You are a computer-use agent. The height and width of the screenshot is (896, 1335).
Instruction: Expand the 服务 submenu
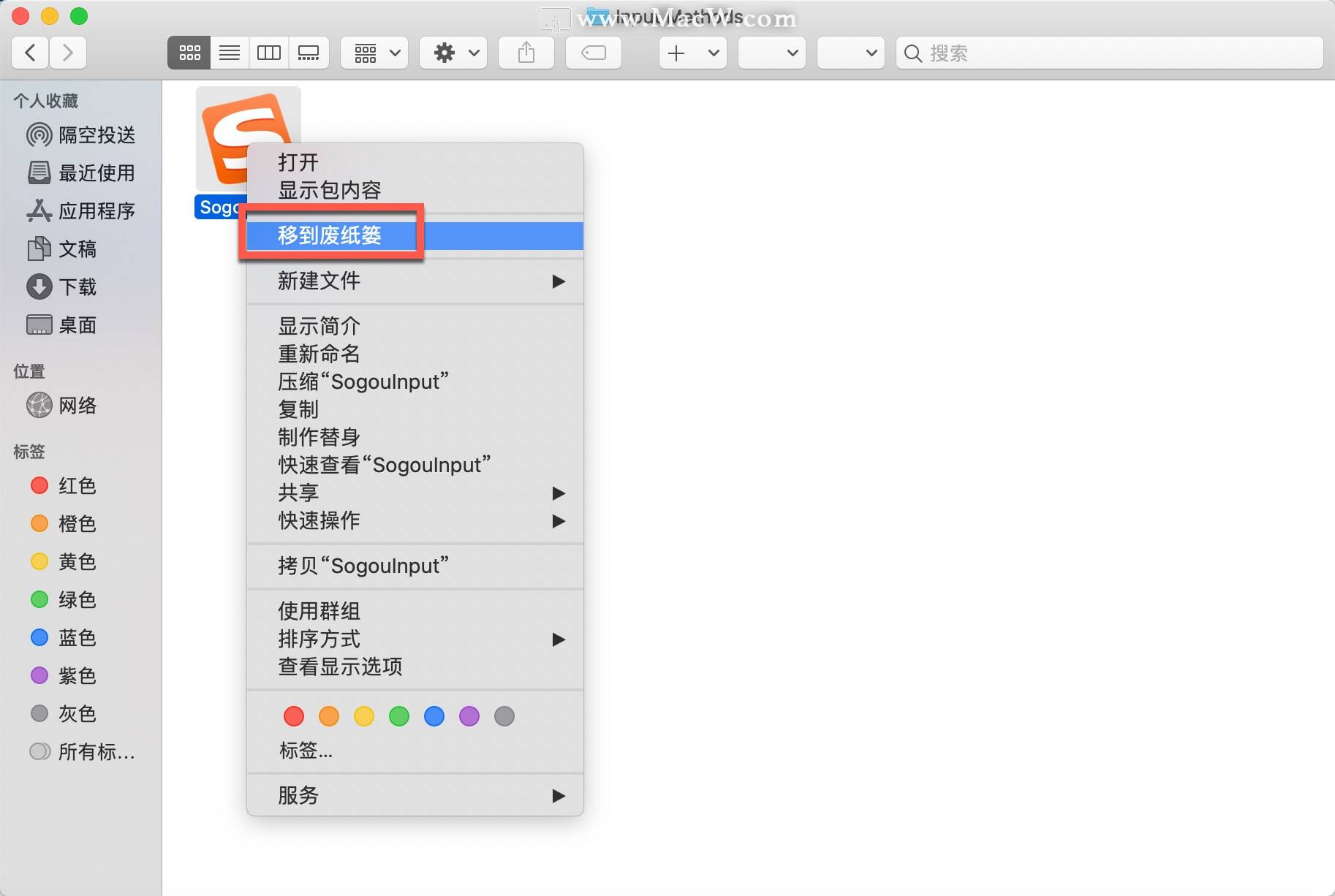point(415,795)
